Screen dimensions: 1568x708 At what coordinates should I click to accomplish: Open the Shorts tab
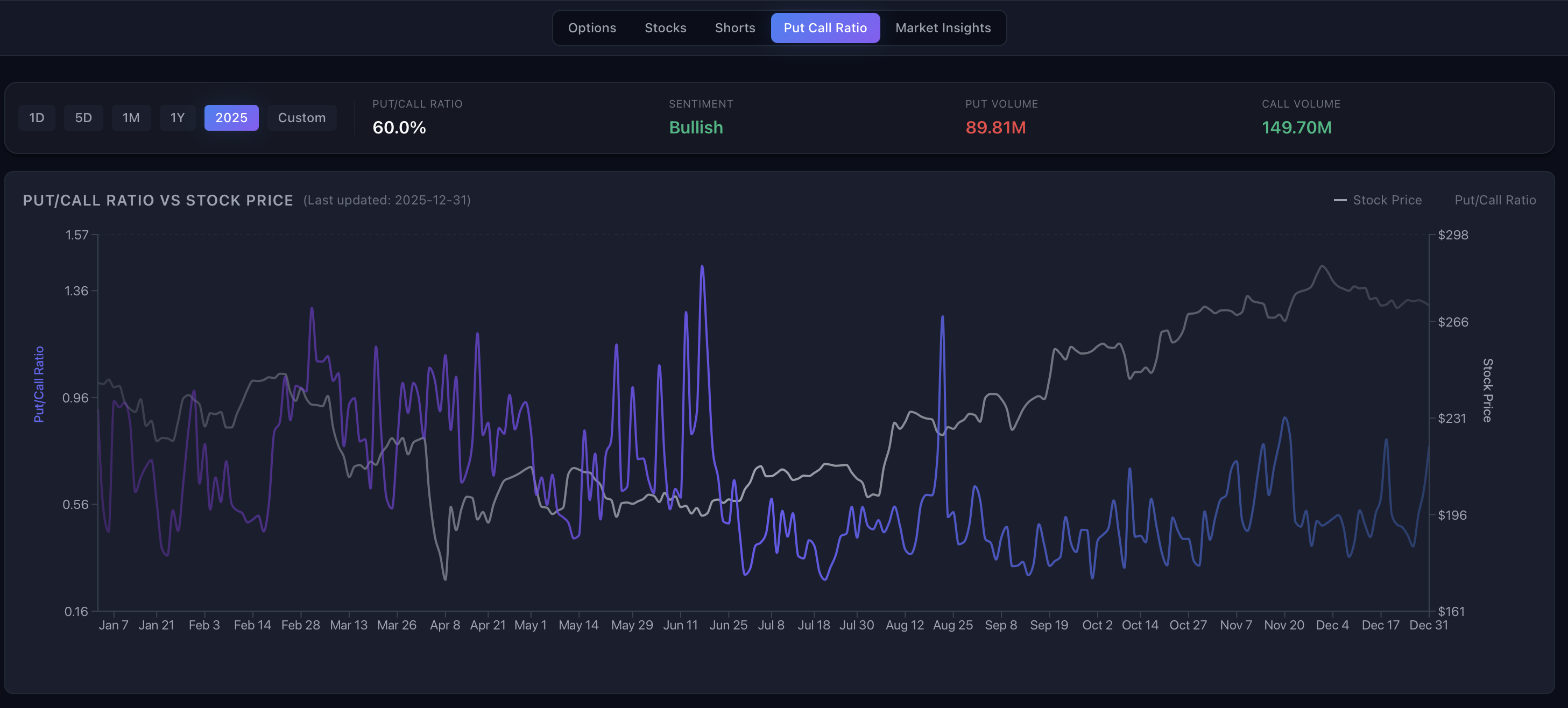[734, 28]
